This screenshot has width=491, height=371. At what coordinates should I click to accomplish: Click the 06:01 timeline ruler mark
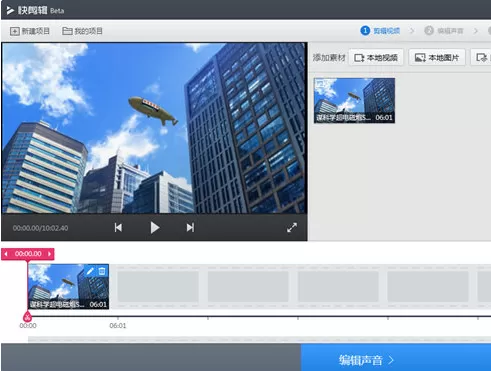[118, 326]
